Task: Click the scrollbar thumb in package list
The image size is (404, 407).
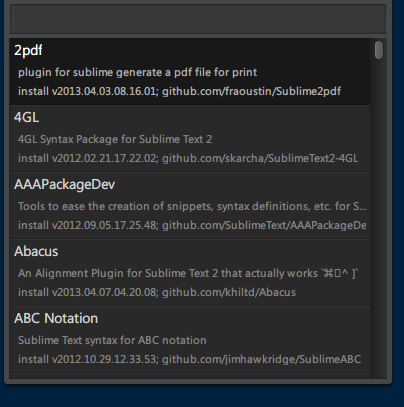Action: [379, 50]
